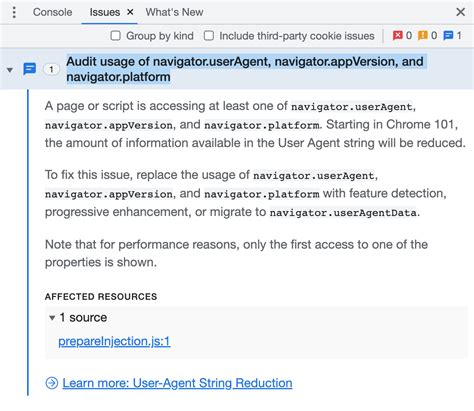Image resolution: width=474 pixels, height=411 pixels.
Task: Switch to the Console tab
Action: (52, 12)
